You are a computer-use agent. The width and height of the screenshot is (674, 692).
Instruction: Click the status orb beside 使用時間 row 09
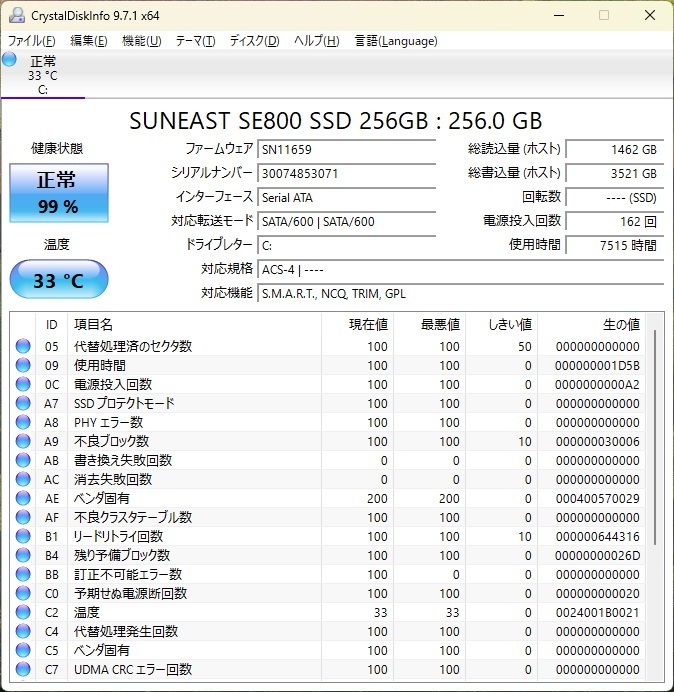(x=23, y=365)
